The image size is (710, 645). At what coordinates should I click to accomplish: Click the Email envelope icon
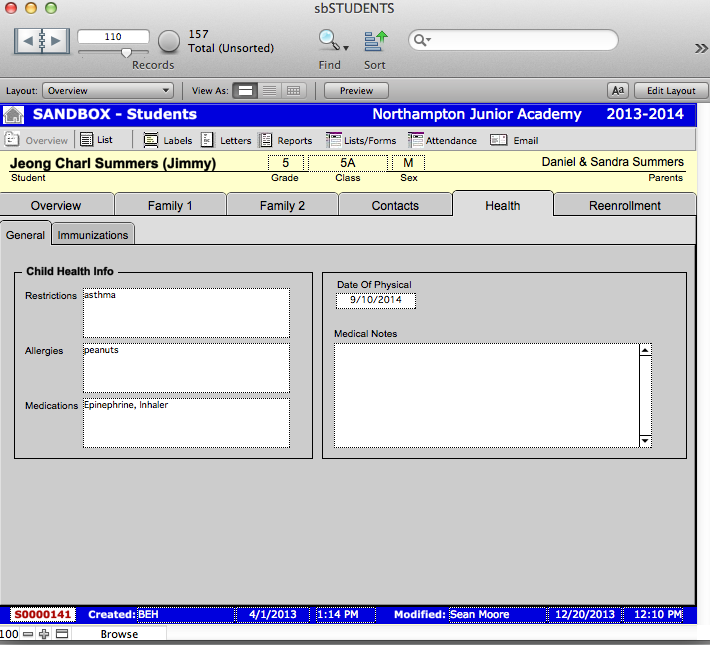[498, 140]
